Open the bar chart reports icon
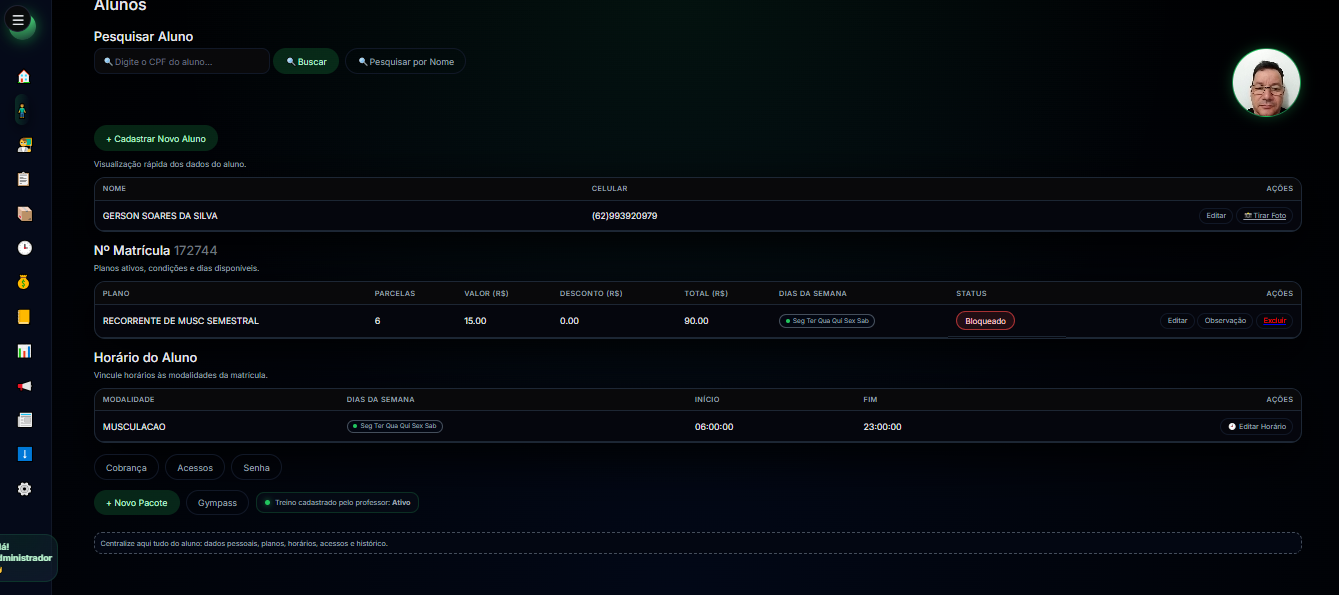Image resolution: width=1339 pixels, height=595 pixels. (x=24, y=351)
